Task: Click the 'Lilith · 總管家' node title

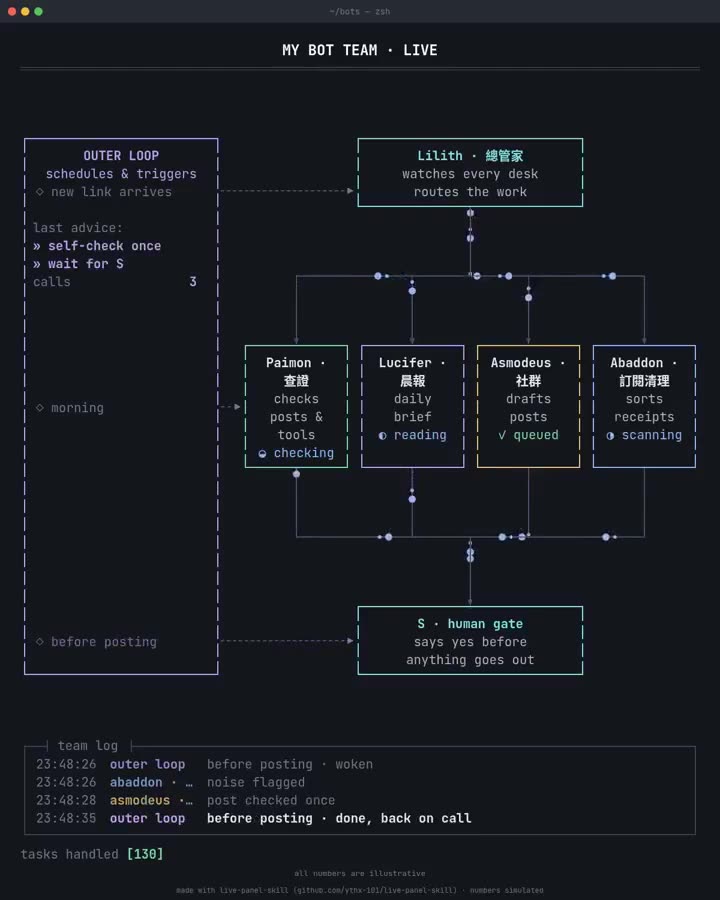Action: tap(470, 156)
